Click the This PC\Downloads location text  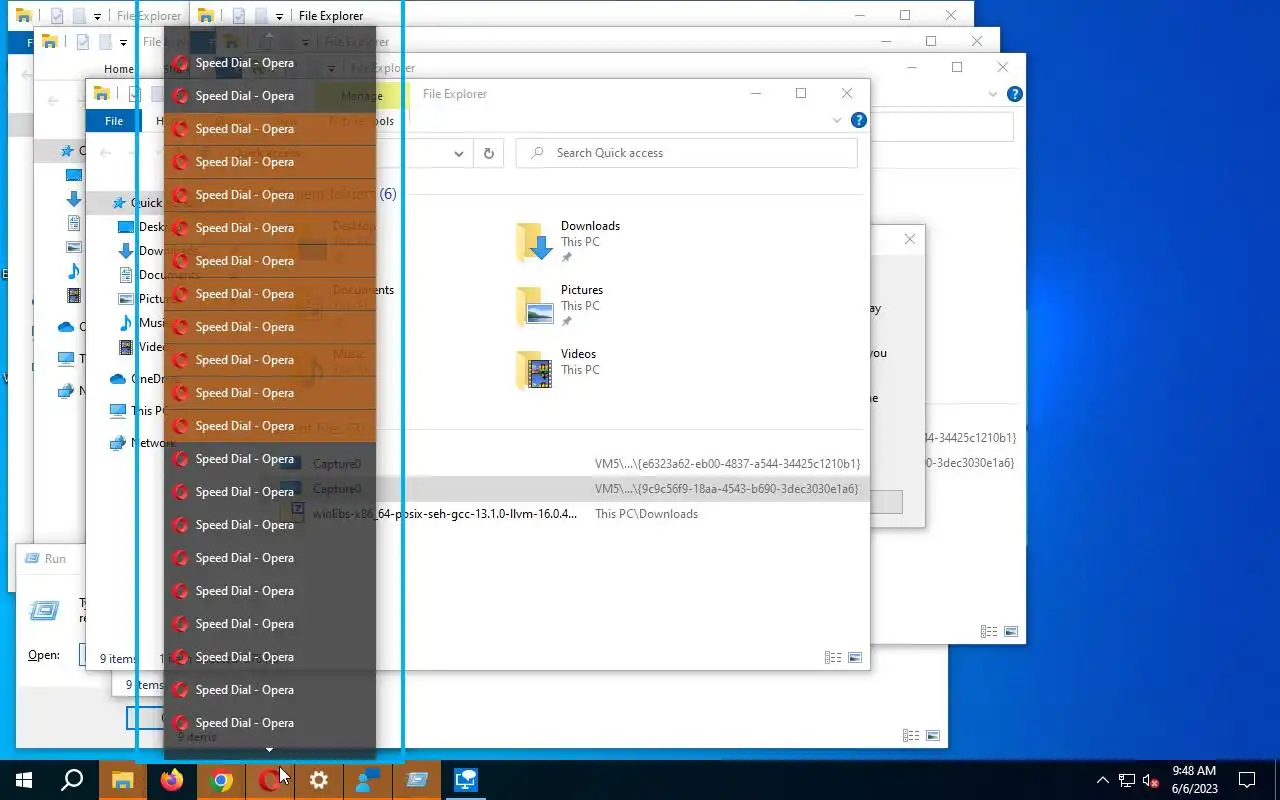point(646,514)
